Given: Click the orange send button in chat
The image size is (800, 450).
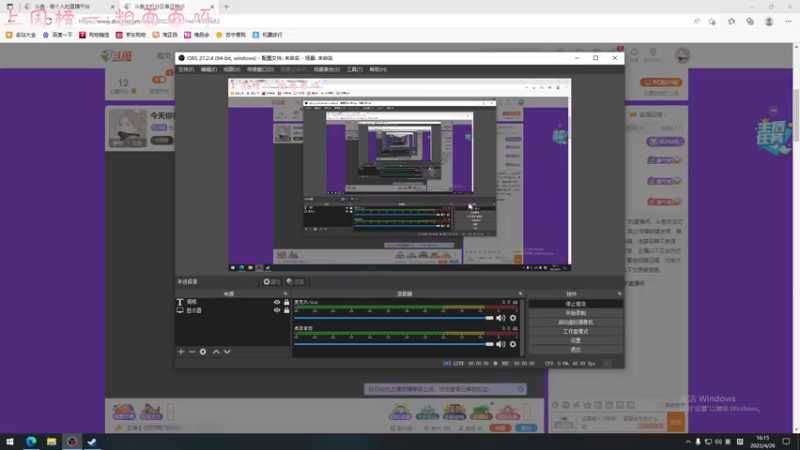Looking at the screenshot, I should 676,422.
